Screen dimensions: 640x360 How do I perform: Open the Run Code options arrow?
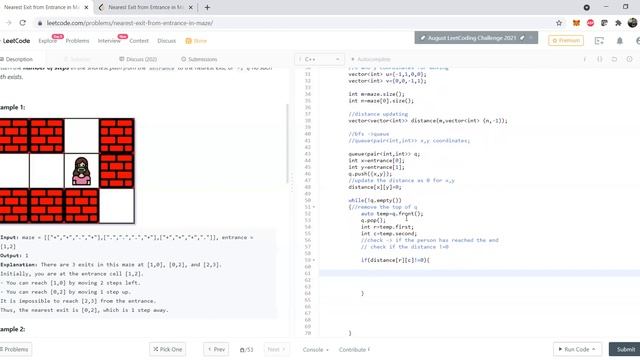[594, 349]
